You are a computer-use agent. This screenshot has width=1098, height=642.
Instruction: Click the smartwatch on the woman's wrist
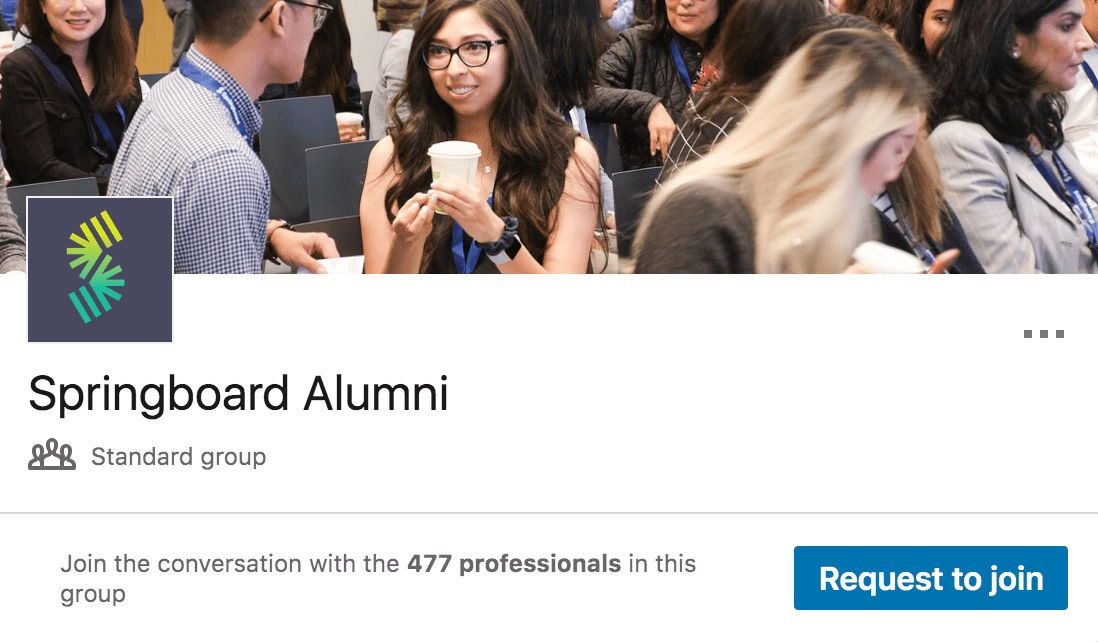coord(502,240)
